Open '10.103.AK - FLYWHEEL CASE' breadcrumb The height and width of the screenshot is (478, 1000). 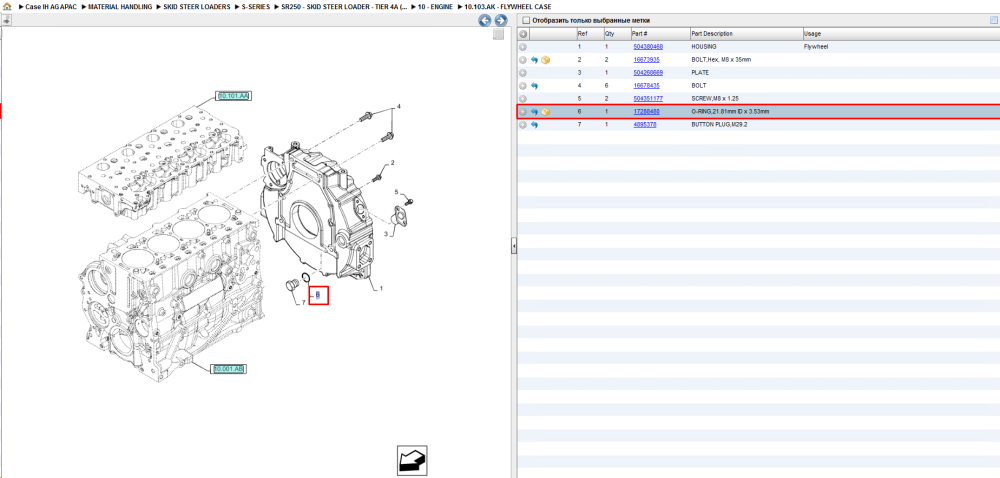pyautogui.click(x=508, y=6)
